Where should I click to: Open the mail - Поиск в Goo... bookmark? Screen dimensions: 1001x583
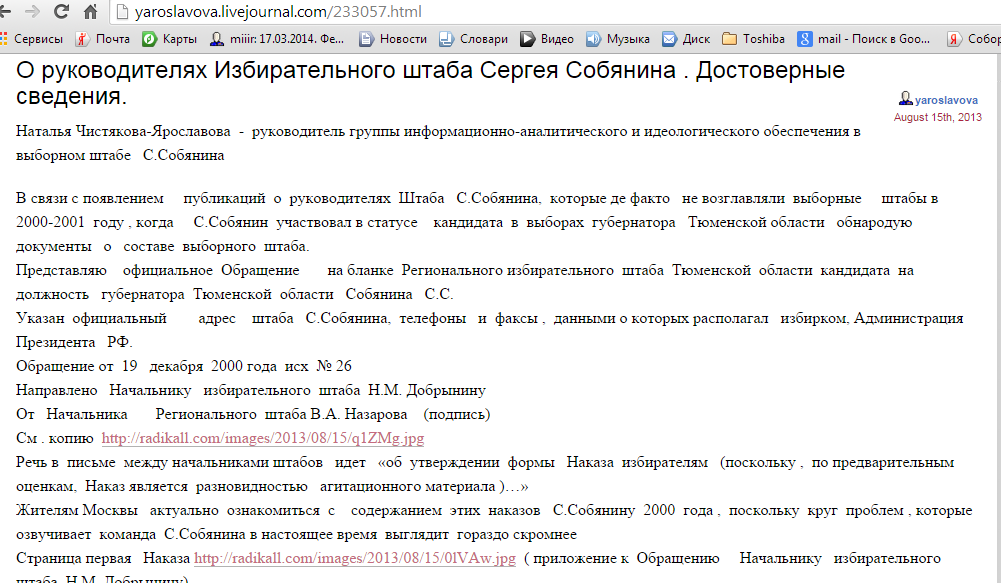pos(864,39)
